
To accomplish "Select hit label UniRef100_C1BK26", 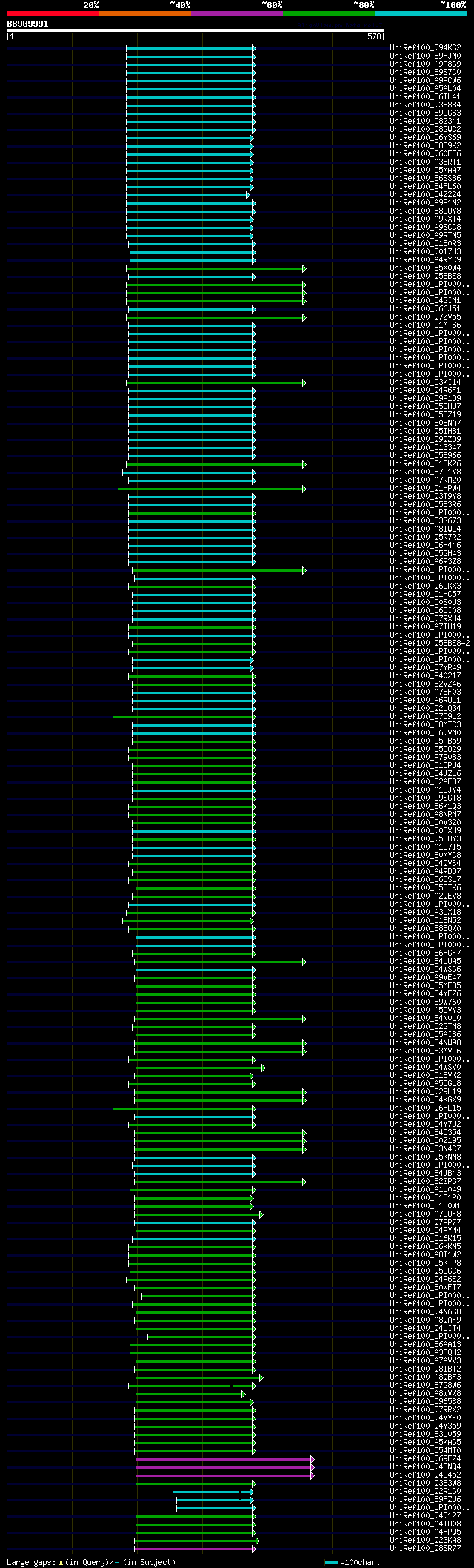I will (x=425, y=463).
